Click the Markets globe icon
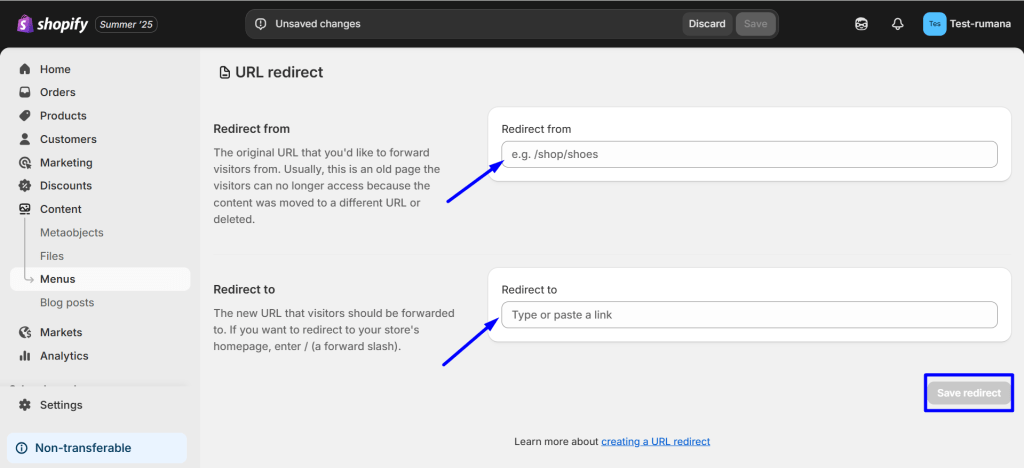1024x468 pixels. tap(25, 332)
